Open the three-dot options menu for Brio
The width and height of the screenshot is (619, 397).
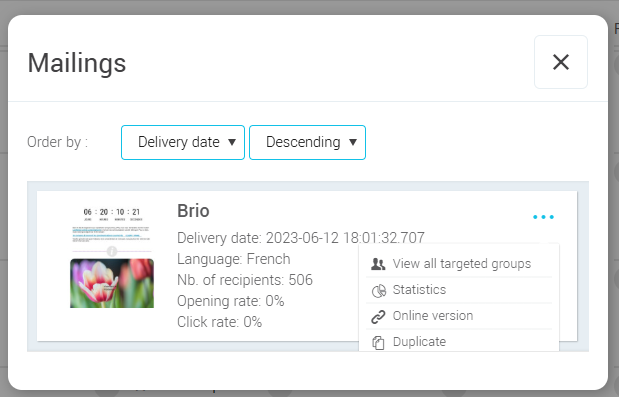coord(543,217)
